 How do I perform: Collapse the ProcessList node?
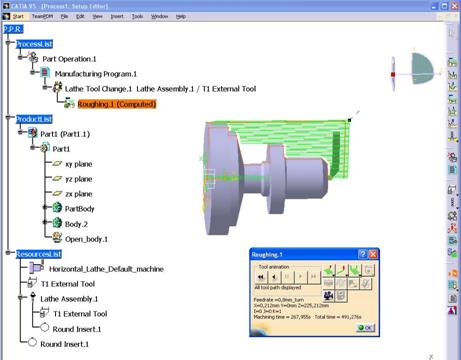click(8, 43)
